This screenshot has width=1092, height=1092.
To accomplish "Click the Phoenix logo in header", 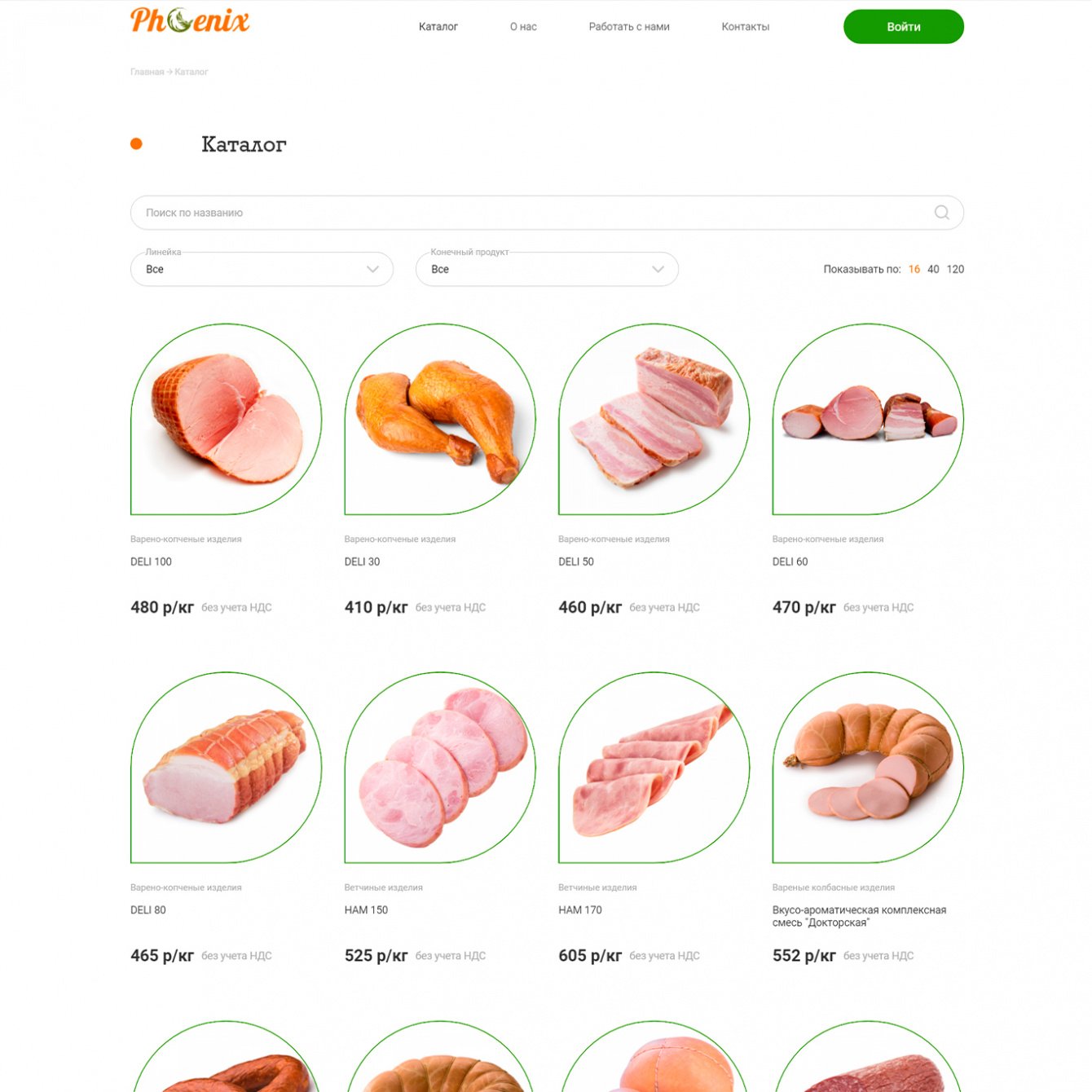I will coord(190,20).
